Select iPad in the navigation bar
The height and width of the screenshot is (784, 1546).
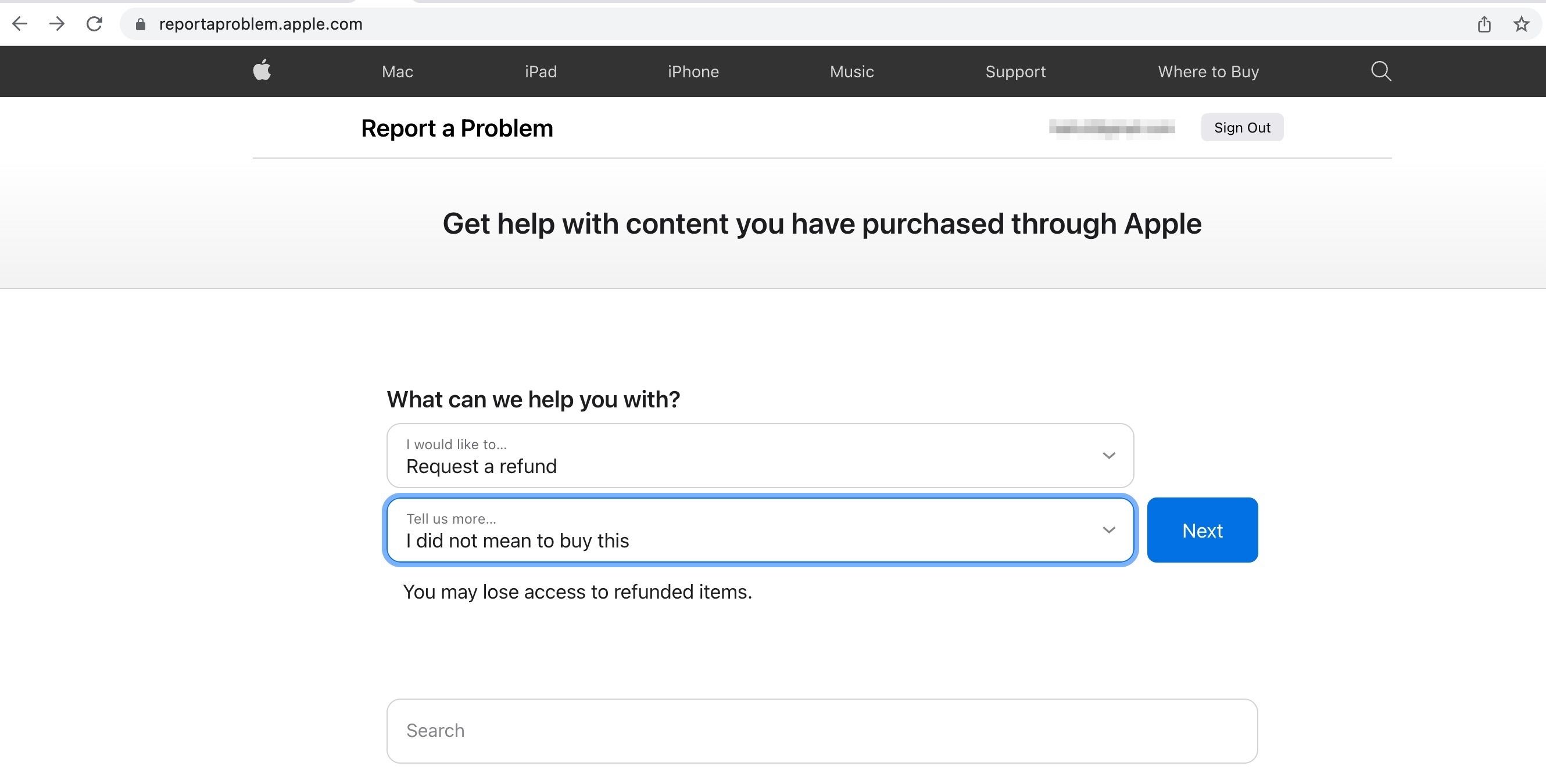click(x=541, y=71)
